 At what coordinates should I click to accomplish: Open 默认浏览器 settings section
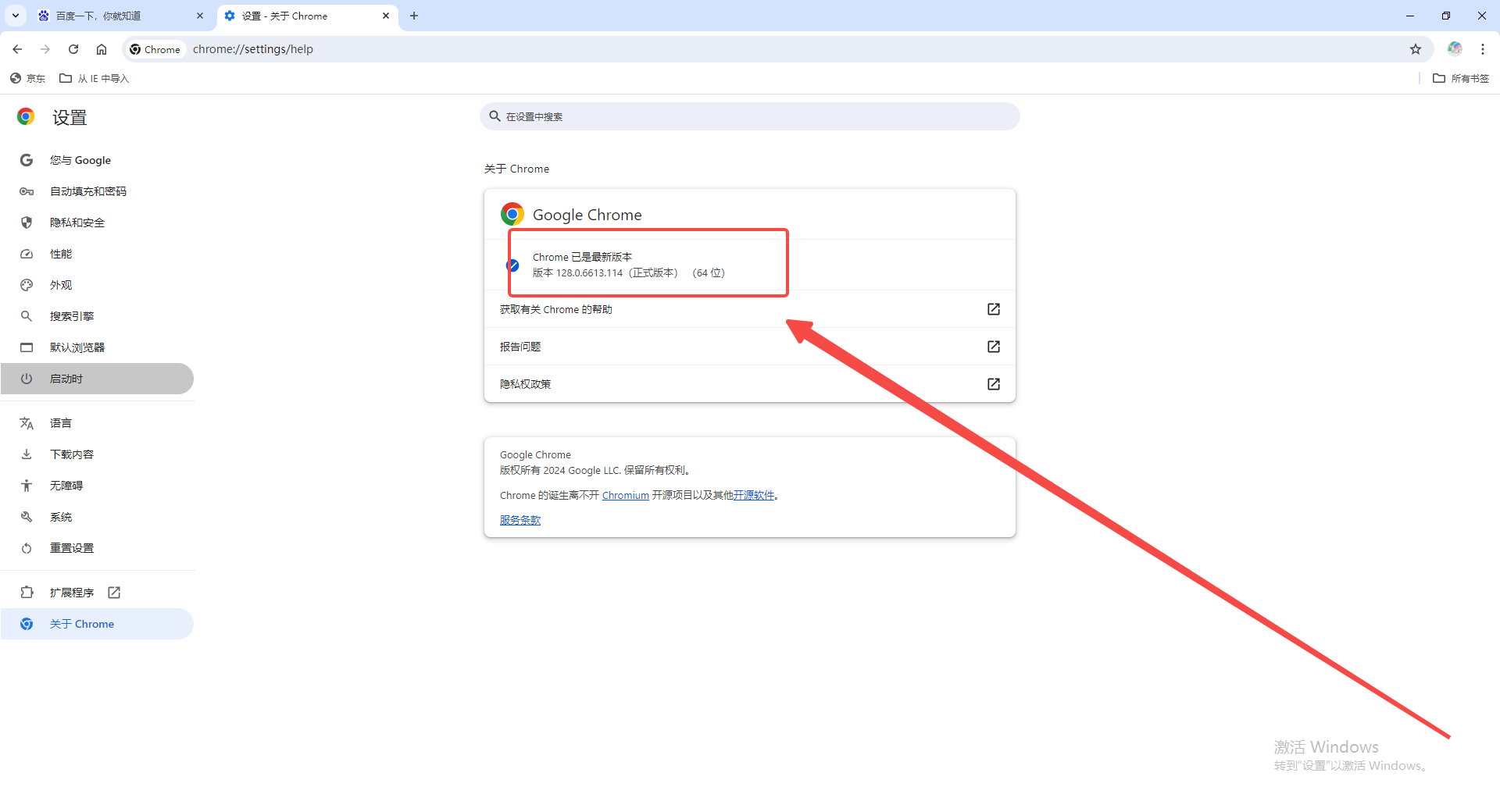pyautogui.click(x=97, y=347)
